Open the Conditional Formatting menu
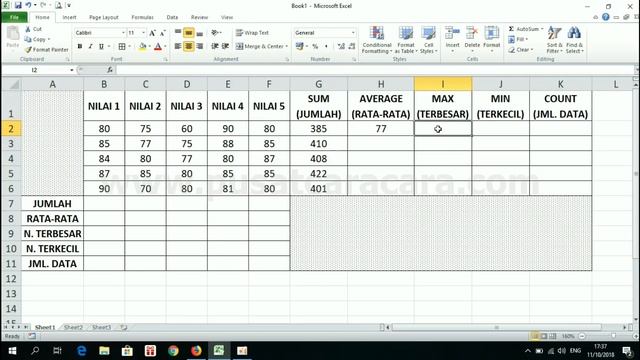This screenshot has height=360, width=640. tap(377, 40)
